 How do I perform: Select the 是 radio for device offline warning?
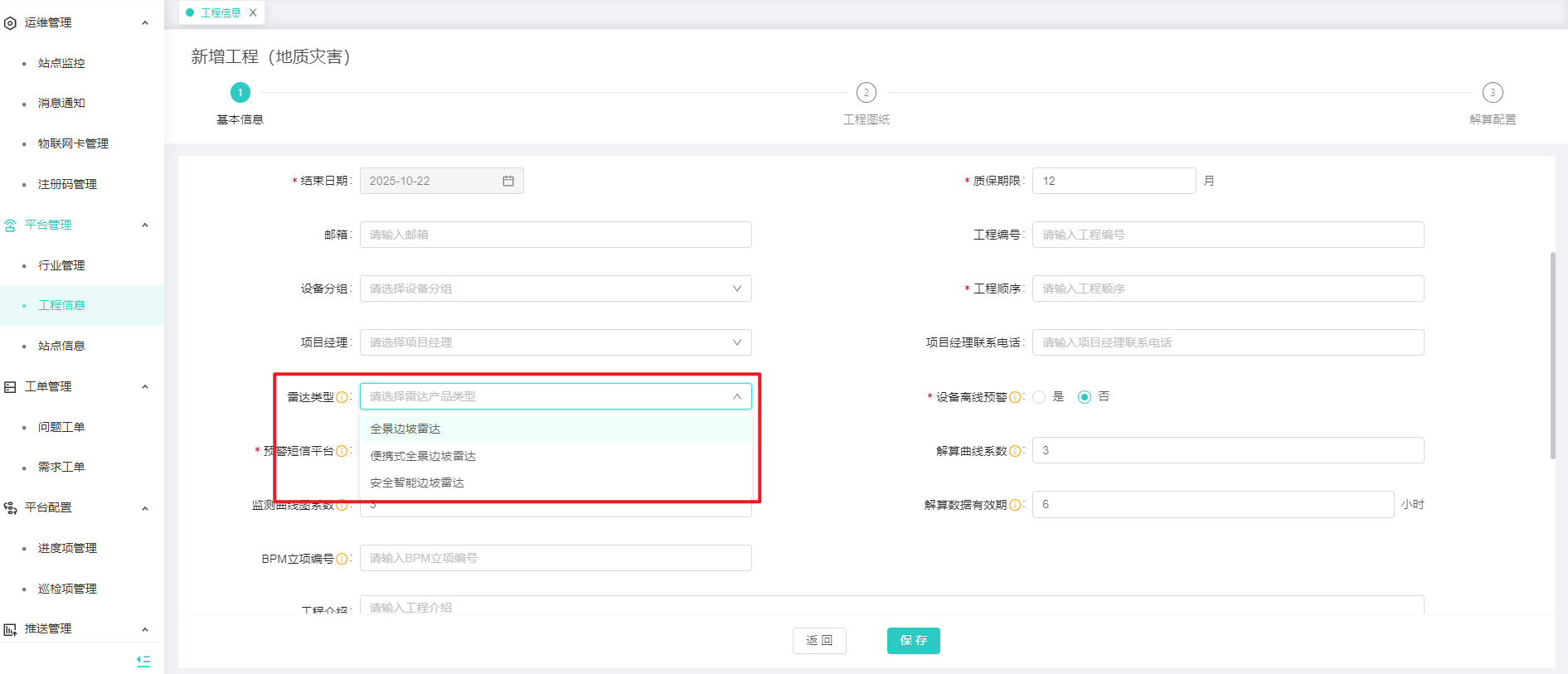(x=1039, y=397)
